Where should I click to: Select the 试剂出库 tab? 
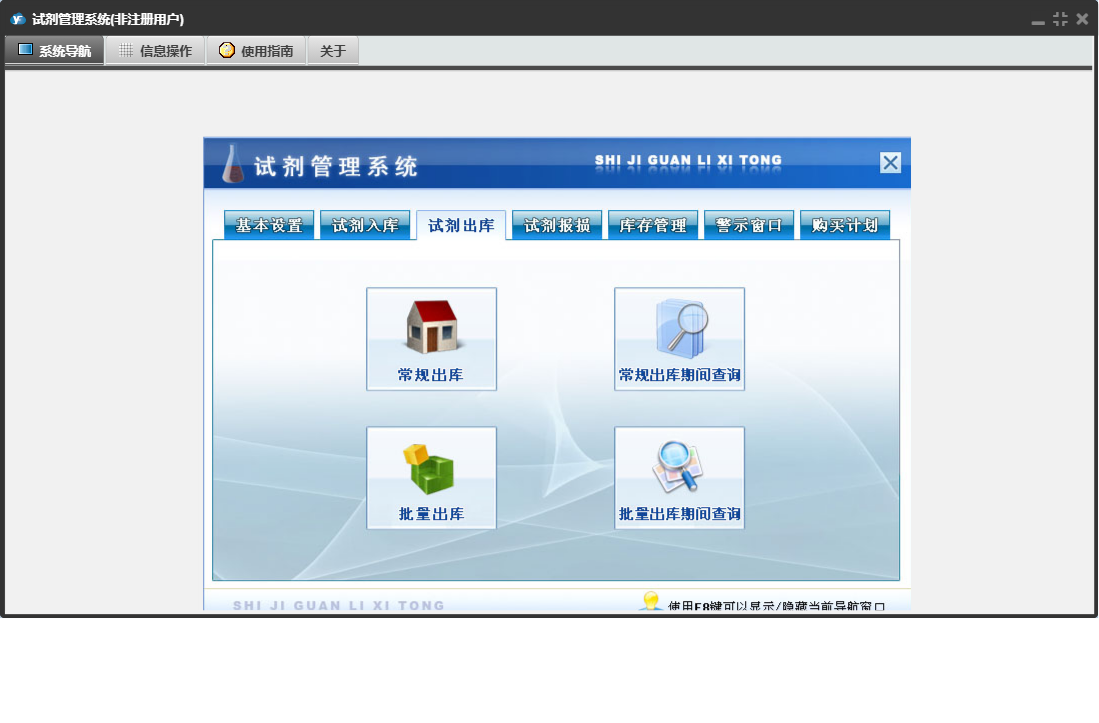(460, 225)
